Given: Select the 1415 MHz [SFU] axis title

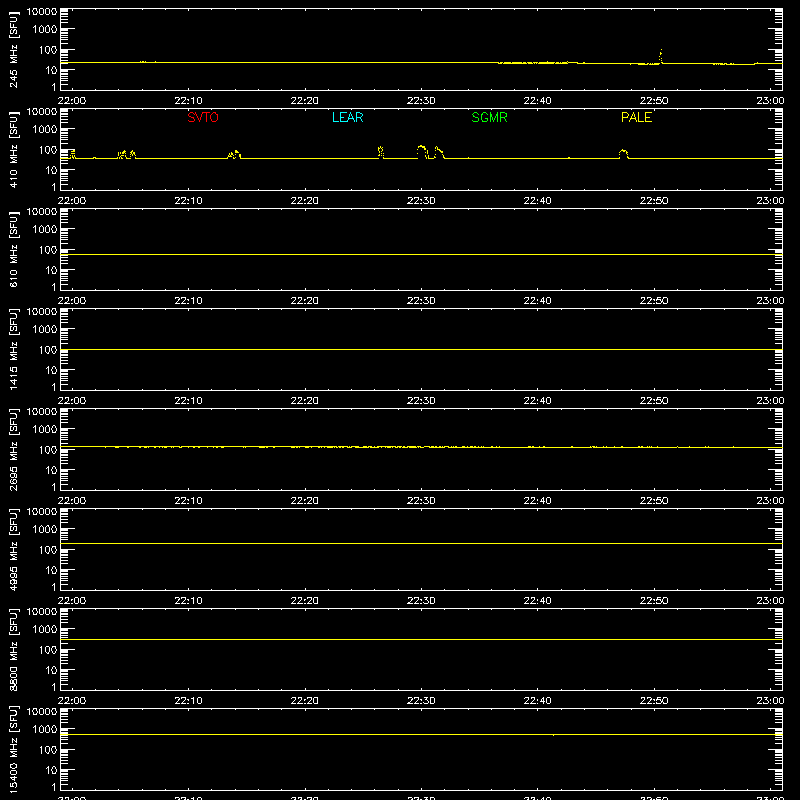Looking at the screenshot, I should (13, 349).
